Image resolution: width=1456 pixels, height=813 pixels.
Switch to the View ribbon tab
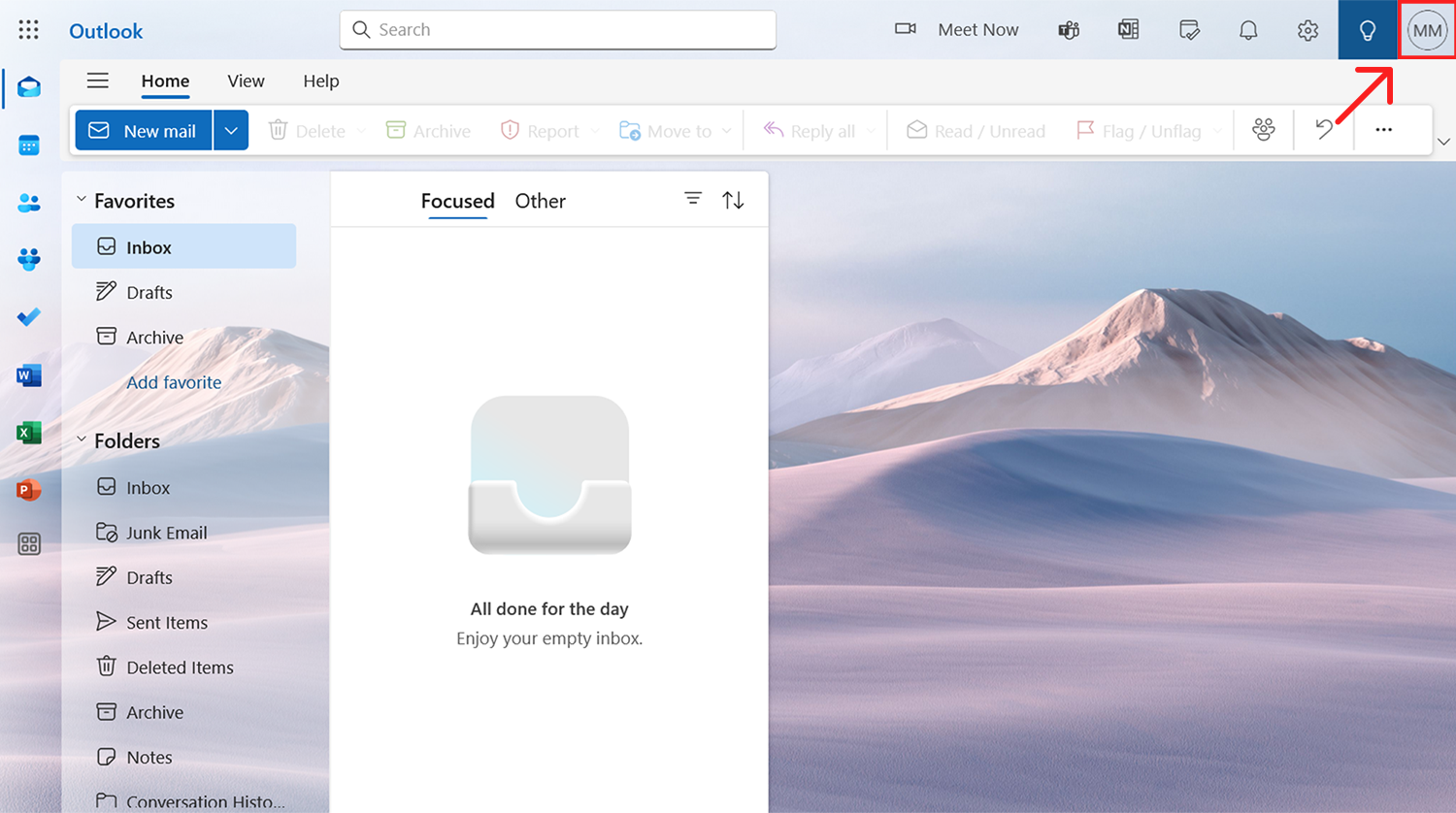coord(246,81)
